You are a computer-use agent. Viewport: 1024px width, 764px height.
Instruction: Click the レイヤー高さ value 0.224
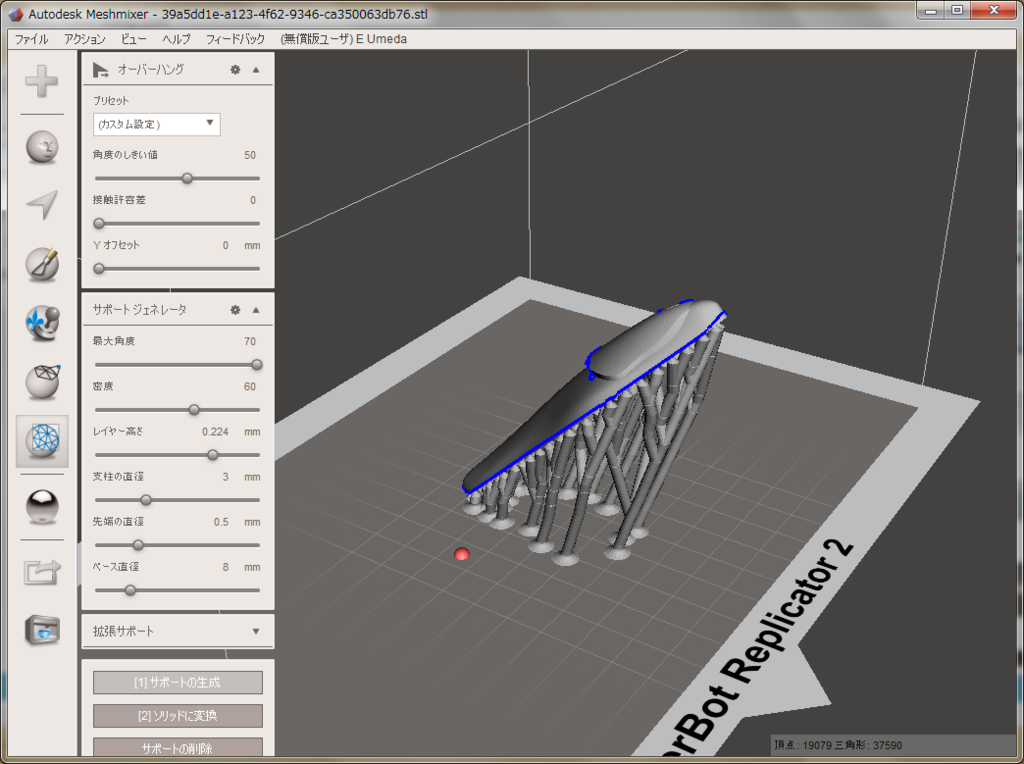[215, 431]
